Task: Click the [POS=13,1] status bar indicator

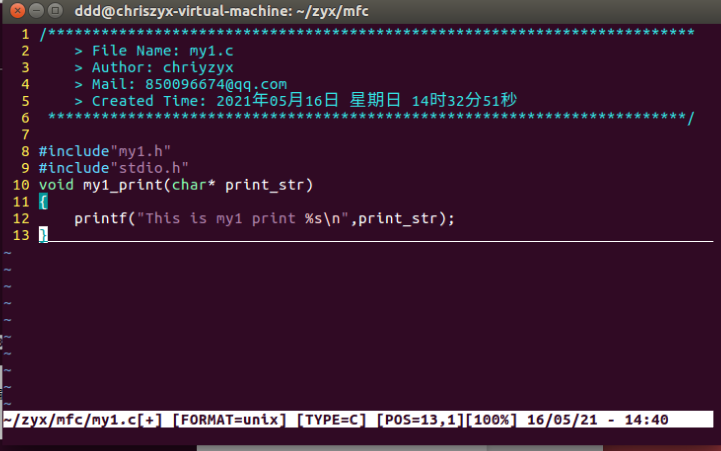Action: pos(420,420)
